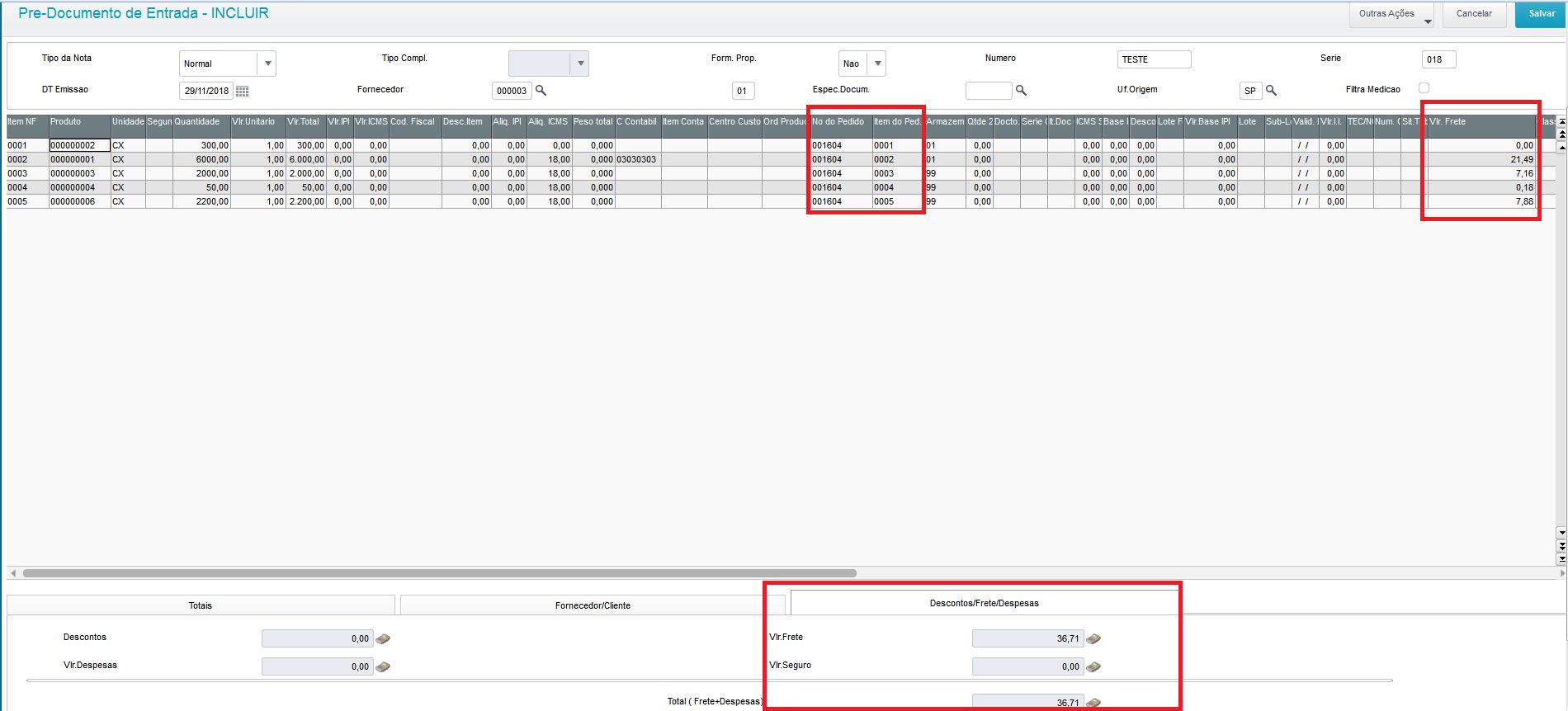Click freight value cell 21,49

(x=1481, y=159)
